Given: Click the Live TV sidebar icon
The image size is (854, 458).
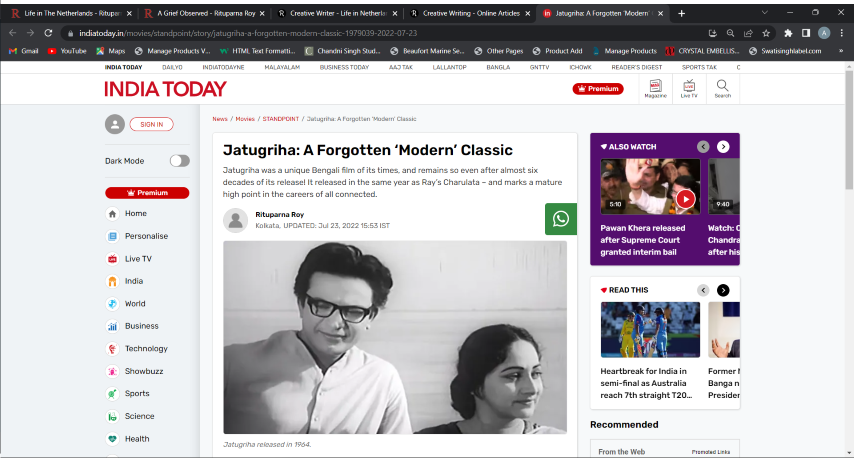Looking at the screenshot, I should click(x=112, y=259).
